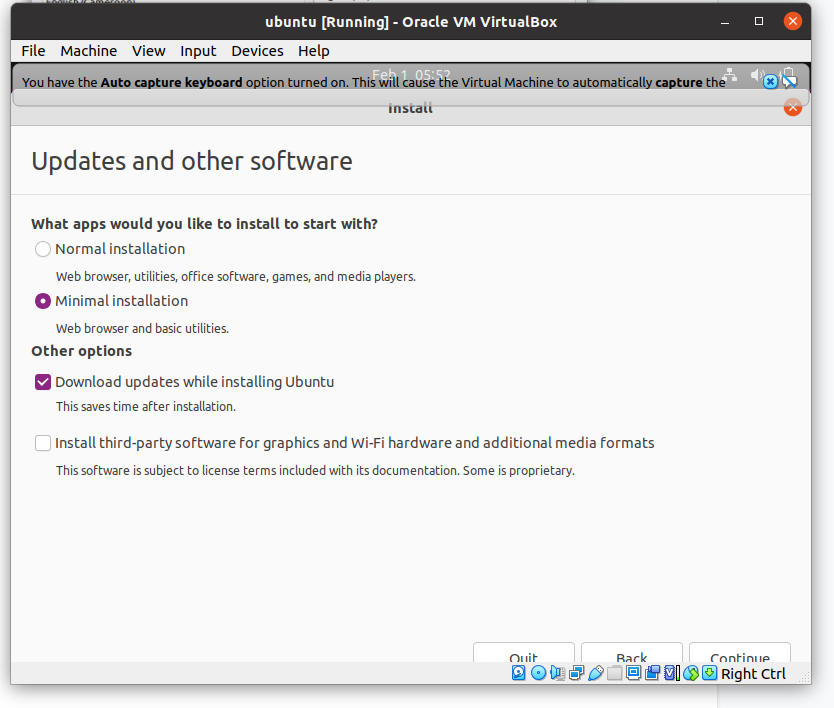834x708 pixels.
Task: Click the display status icon
Action: (x=633, y=673)
